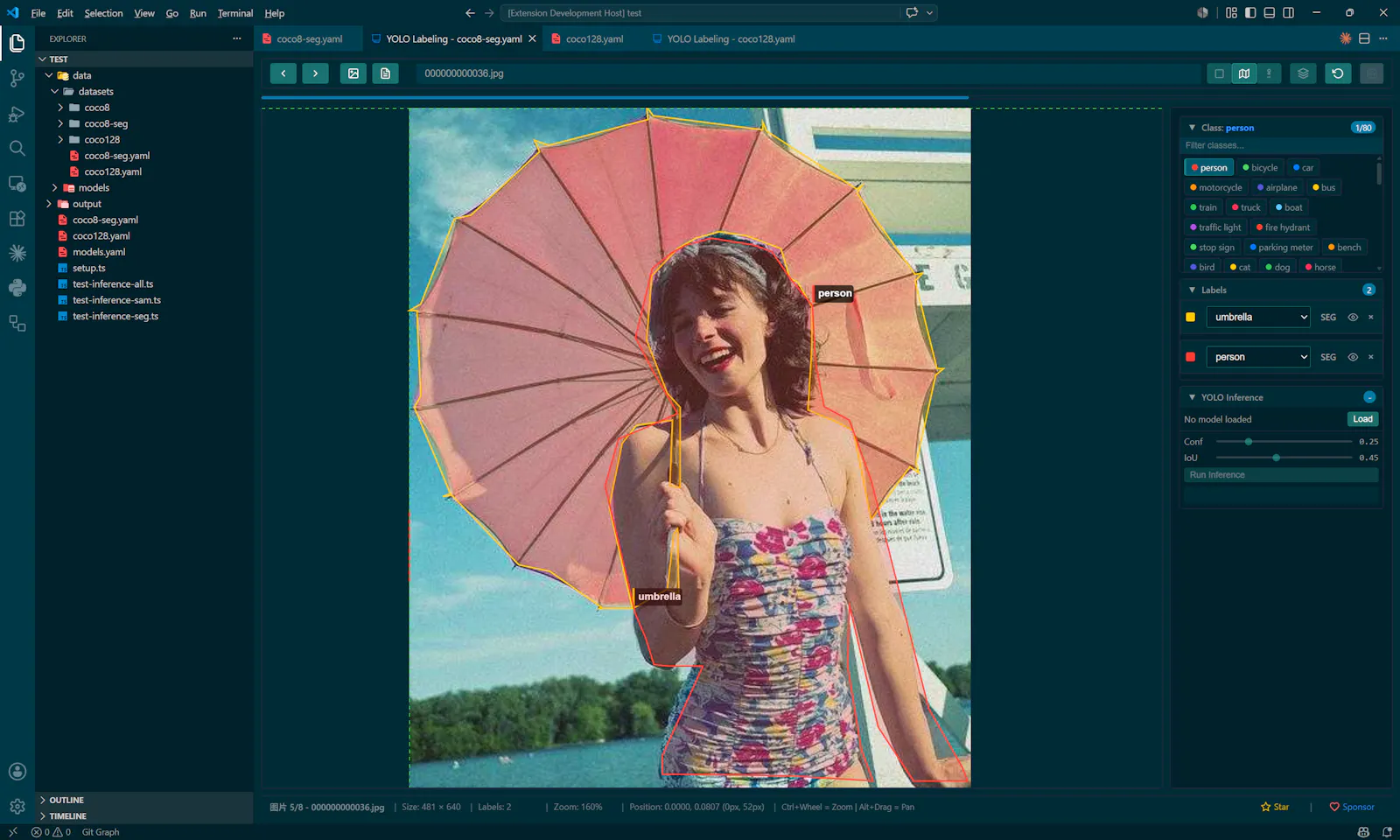
Task: Click the stacked layers toolbar icon
Action: point(1303,73)
